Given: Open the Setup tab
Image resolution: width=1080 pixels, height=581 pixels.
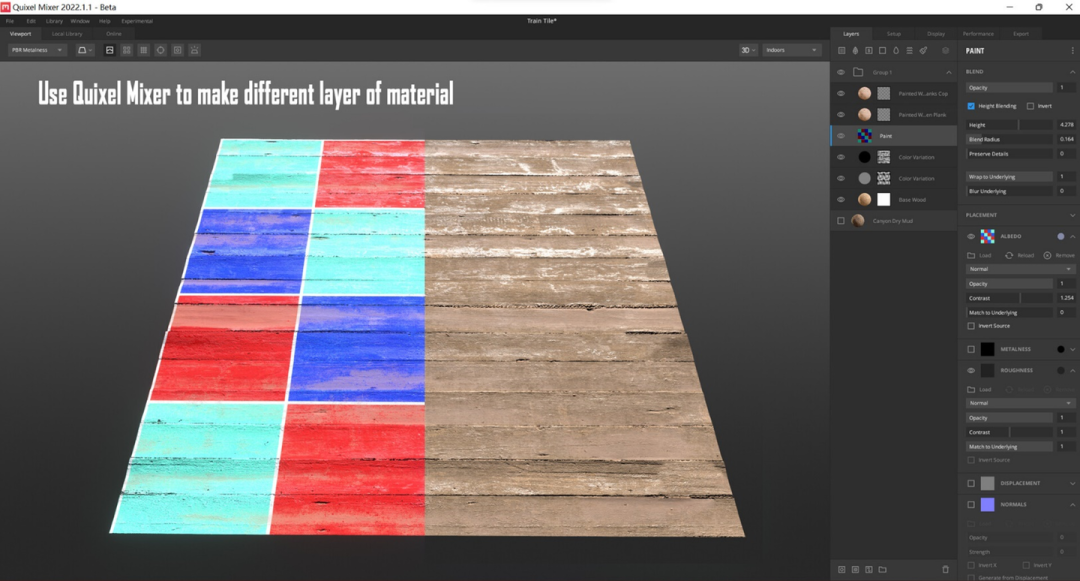Looking at the screenshot, I should click(x=893, y=34).
